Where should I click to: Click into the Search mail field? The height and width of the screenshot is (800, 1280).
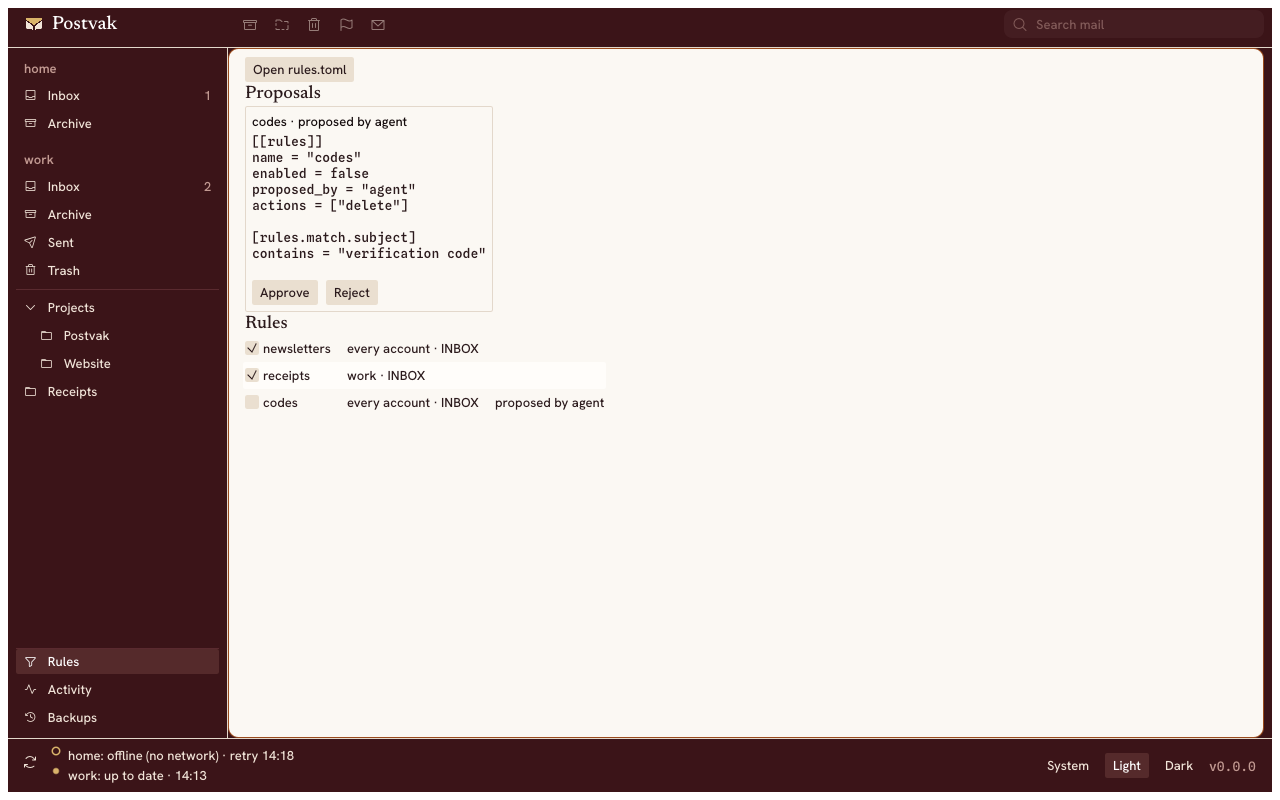(x=1134, y=25)
